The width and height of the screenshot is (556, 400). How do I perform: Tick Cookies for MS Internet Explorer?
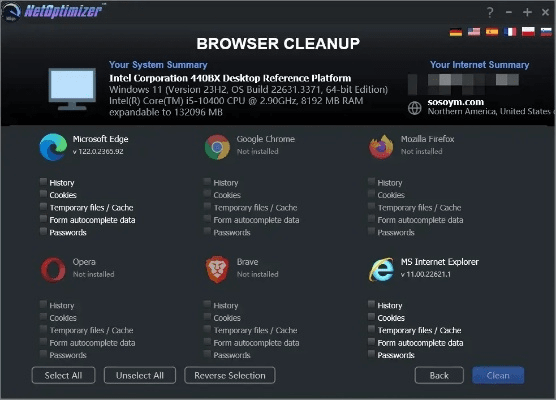pyautogui.click(x=371, y=317)
